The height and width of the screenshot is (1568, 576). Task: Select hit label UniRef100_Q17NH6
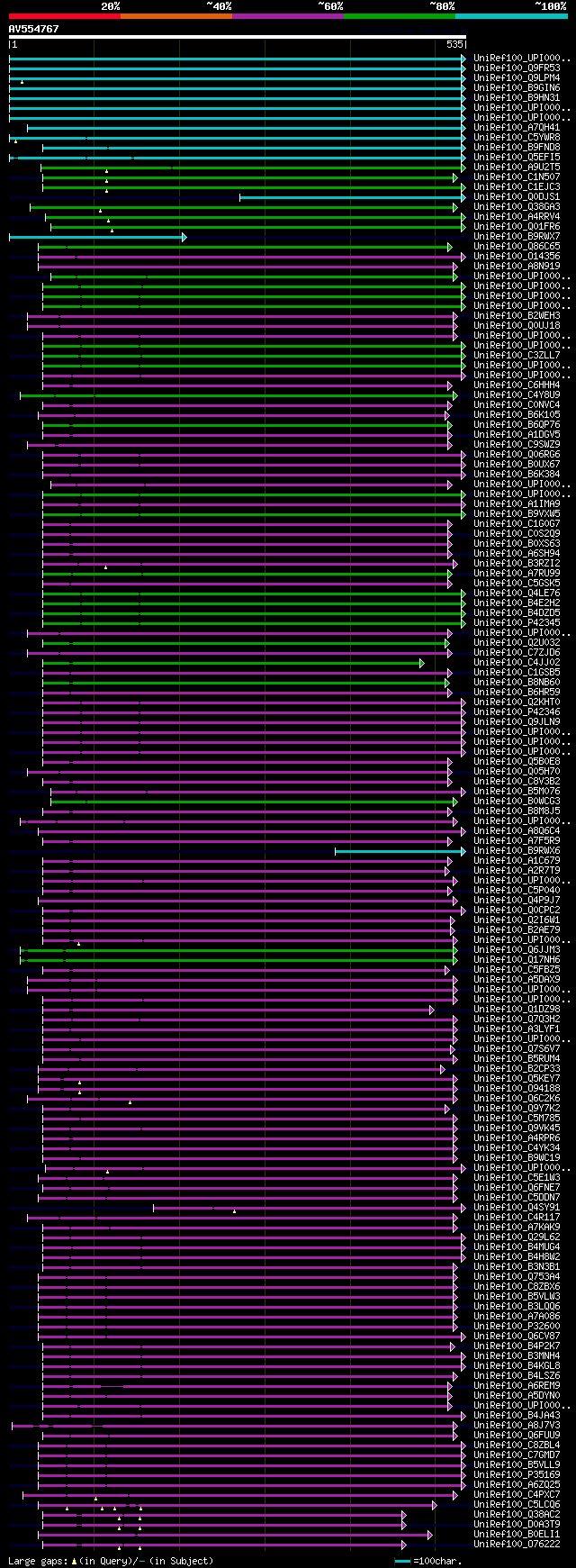coord(517,959)
